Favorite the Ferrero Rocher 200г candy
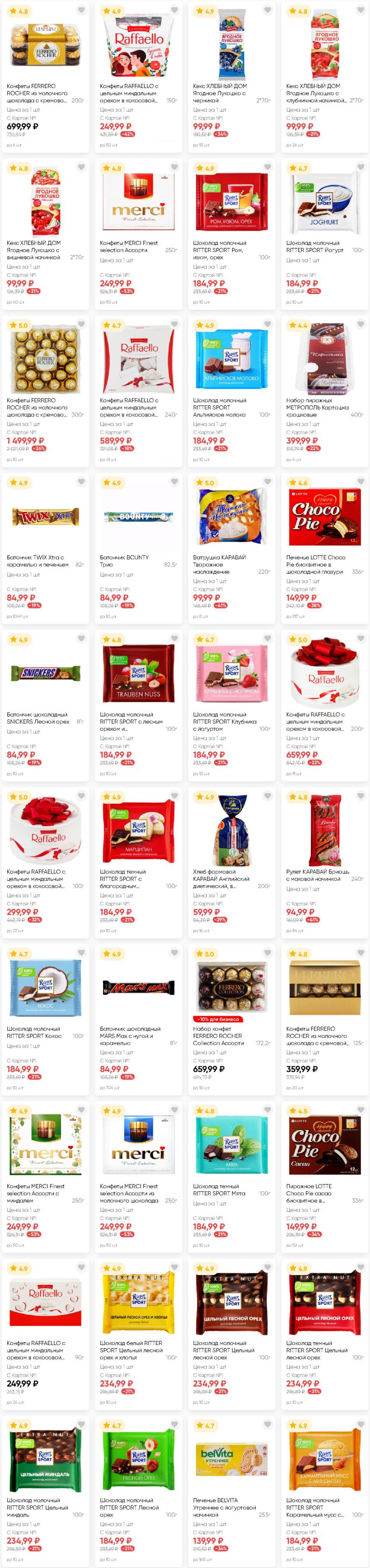The height and width of the screenshot is (1568, 370). click(x=81, y=10)
